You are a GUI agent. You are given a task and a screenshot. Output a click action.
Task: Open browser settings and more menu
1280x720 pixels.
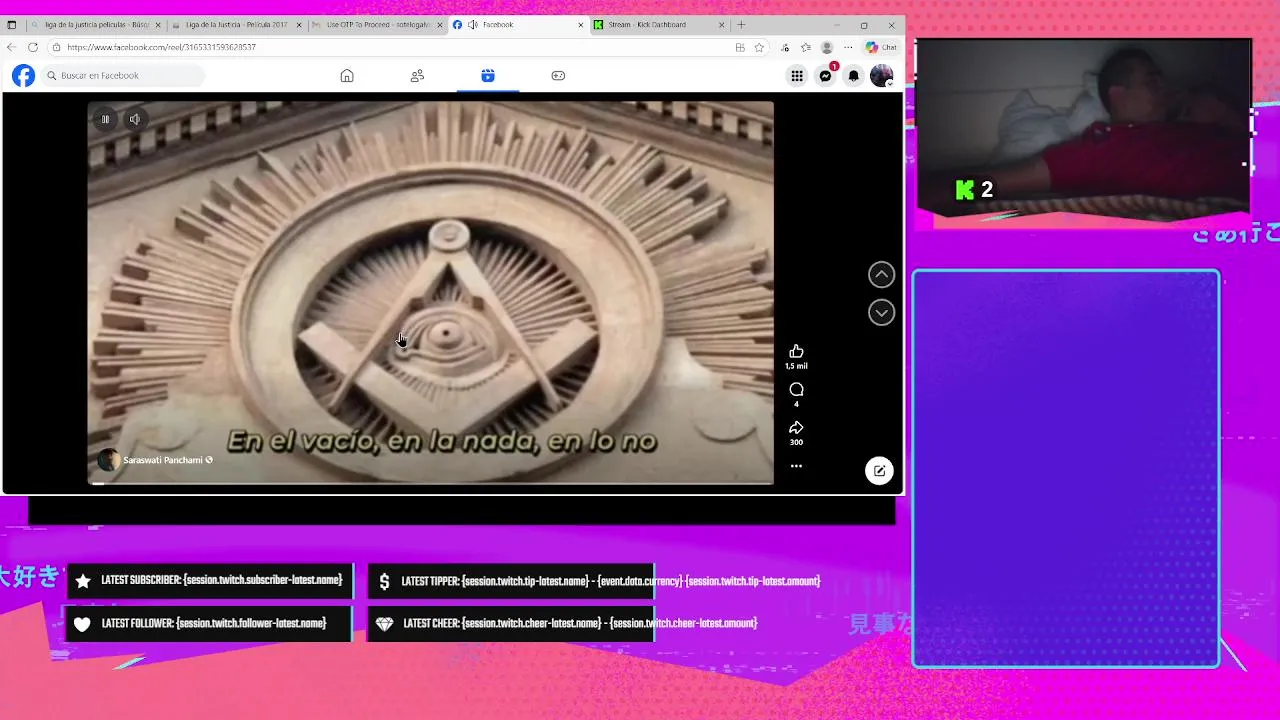848,47
